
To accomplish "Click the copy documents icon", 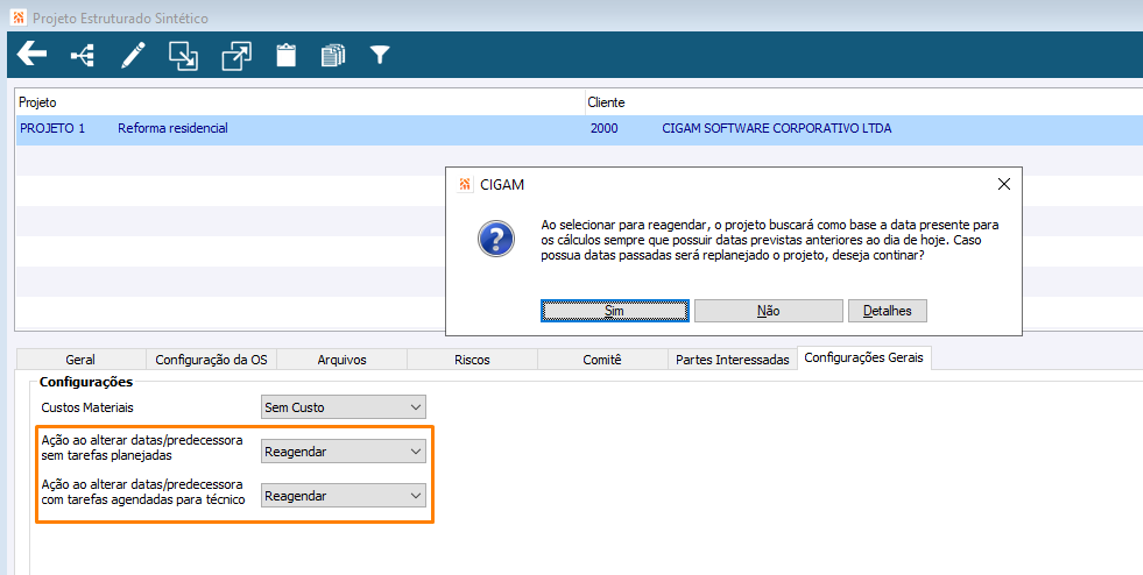I will click(333, 55).
